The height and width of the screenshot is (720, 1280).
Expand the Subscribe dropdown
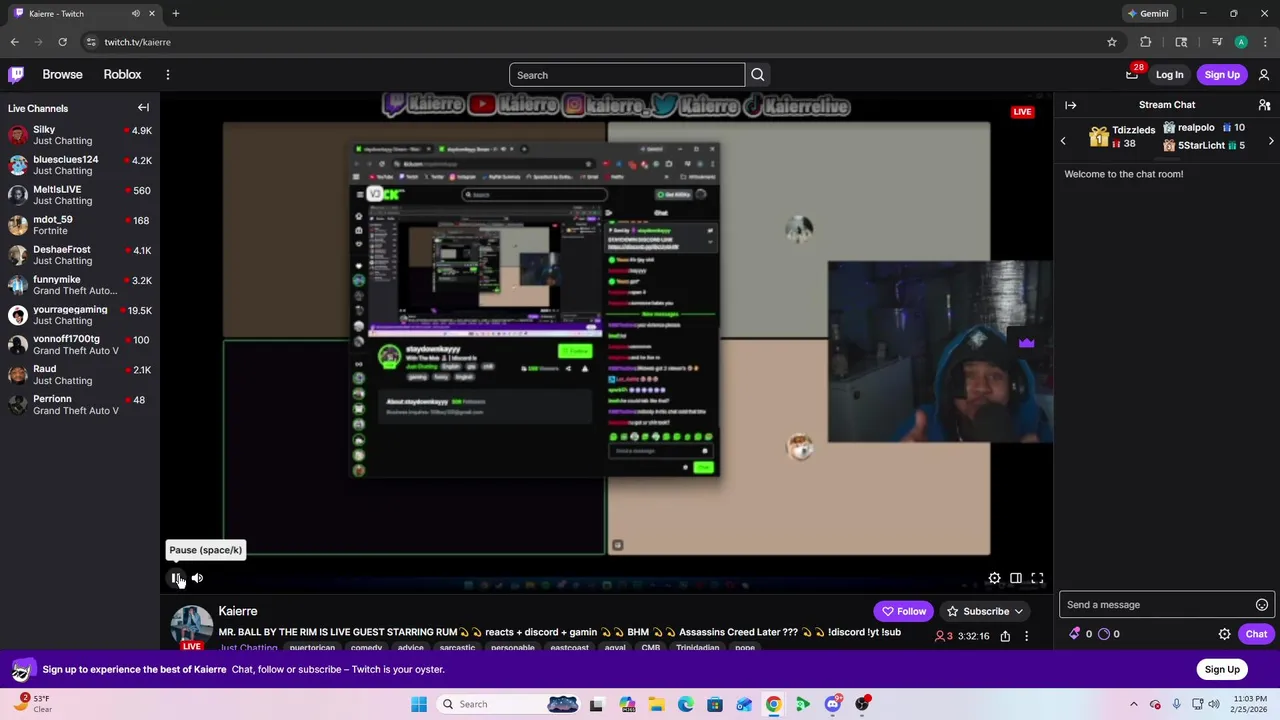986,611
